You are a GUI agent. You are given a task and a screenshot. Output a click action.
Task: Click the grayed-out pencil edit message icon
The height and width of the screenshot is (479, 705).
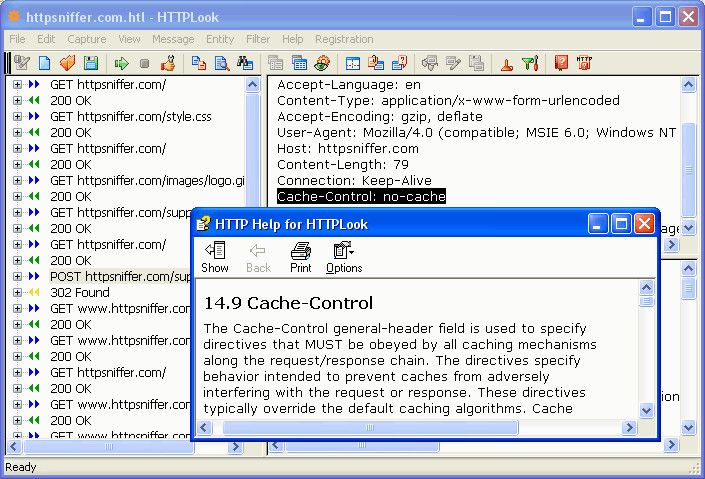pyautogui.click(x=453, y=63)
